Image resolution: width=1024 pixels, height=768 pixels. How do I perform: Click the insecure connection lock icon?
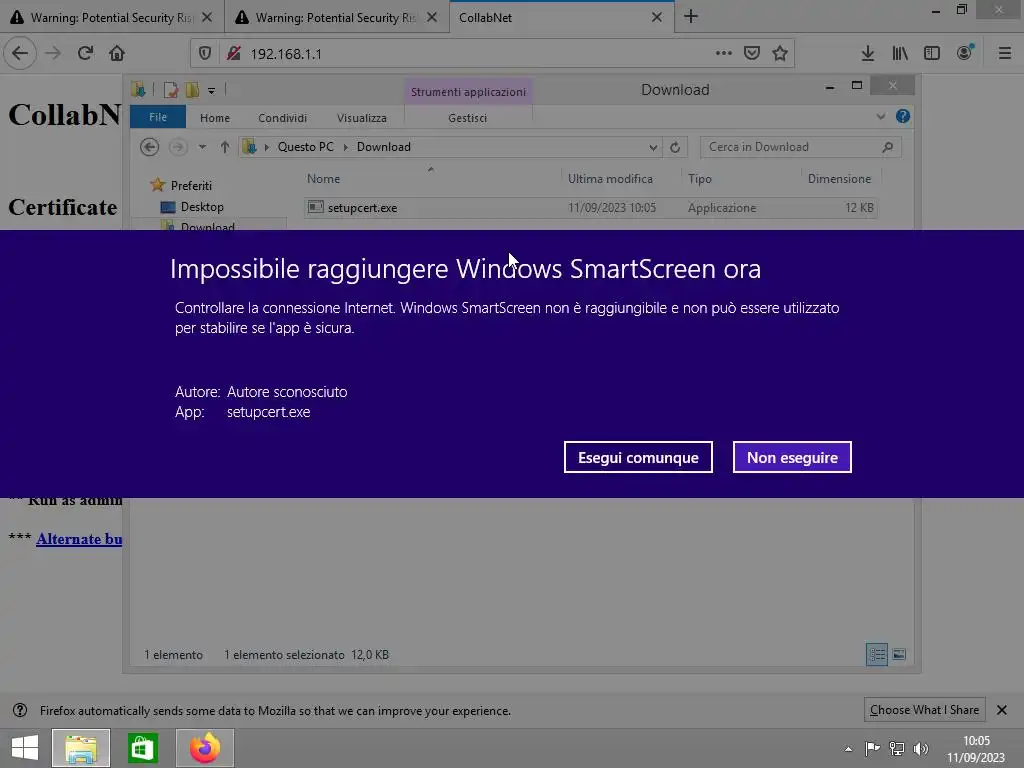[233, 54]
